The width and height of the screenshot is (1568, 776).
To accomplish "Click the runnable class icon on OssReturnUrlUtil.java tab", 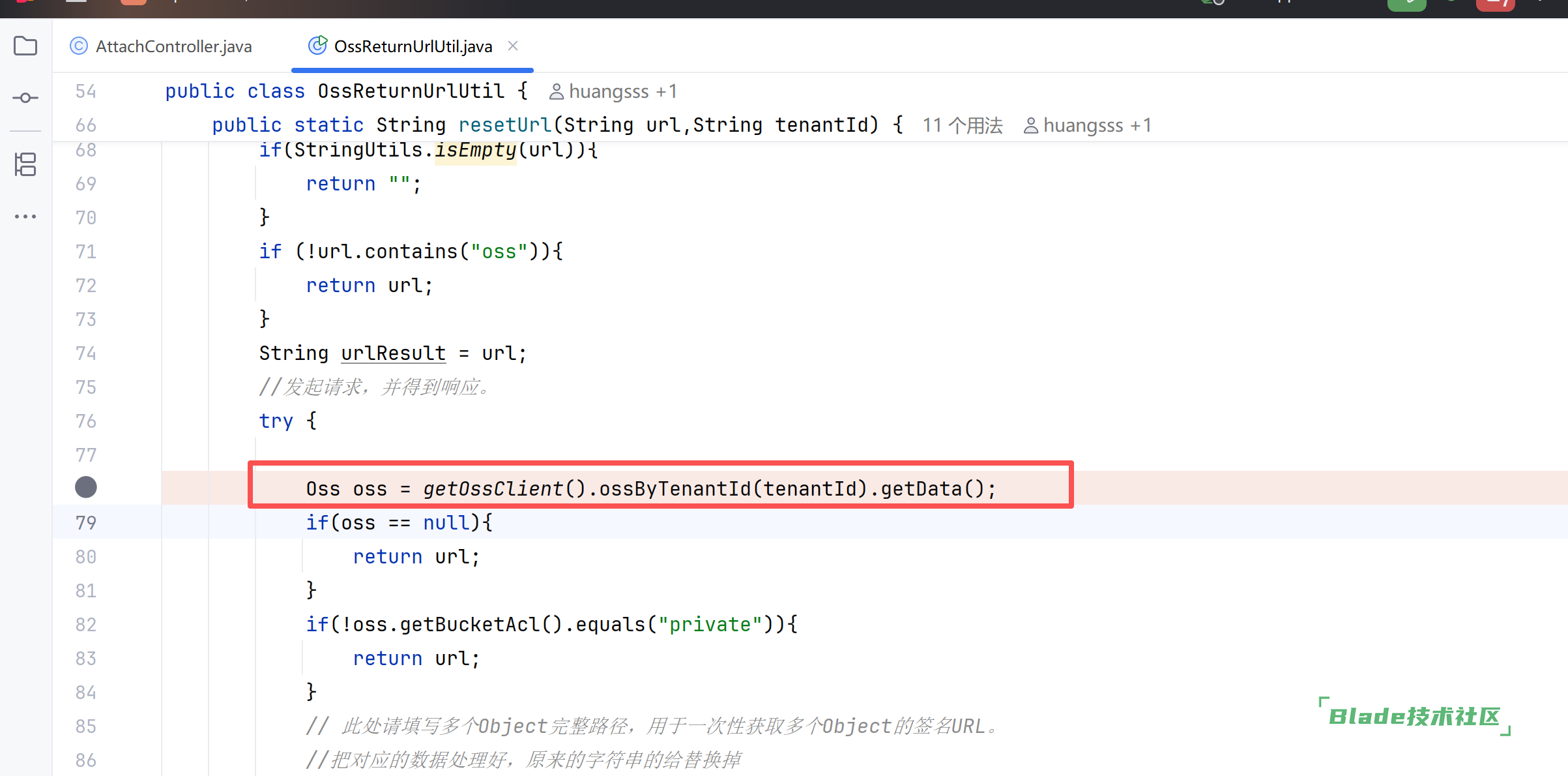I will pos(317,46).
